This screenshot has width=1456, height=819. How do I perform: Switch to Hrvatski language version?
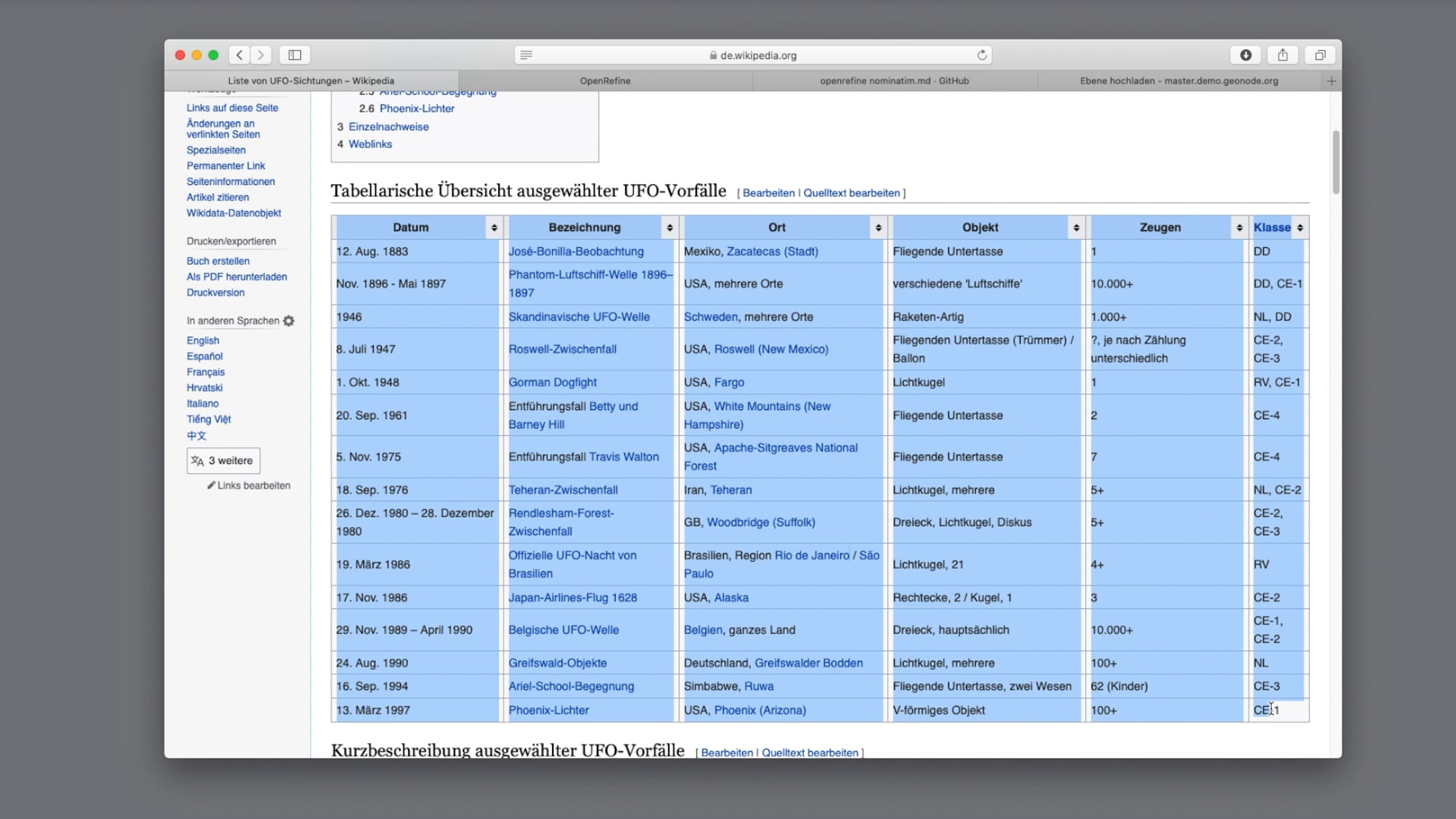click(x=204, y=388)
